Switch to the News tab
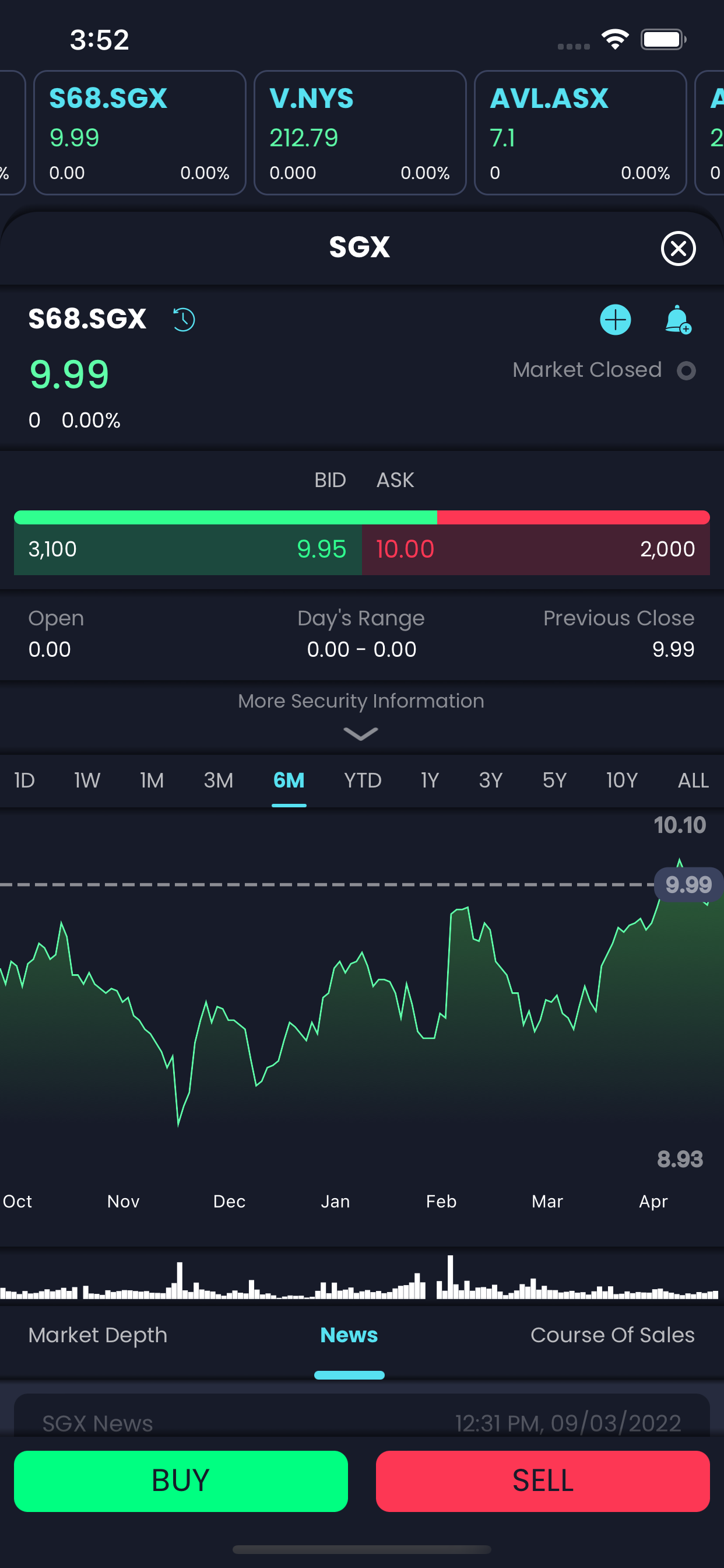The height and width of the screenshot is (1568, 724). 349,1335
